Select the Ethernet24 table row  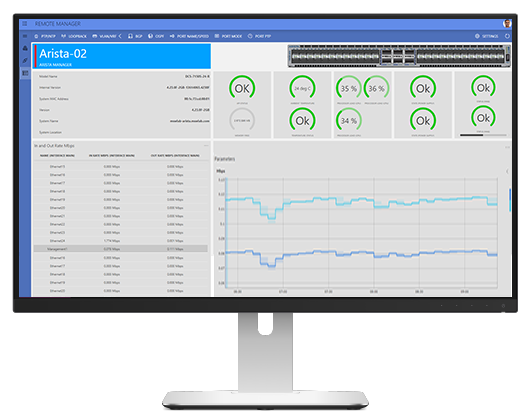pos(121,241)
